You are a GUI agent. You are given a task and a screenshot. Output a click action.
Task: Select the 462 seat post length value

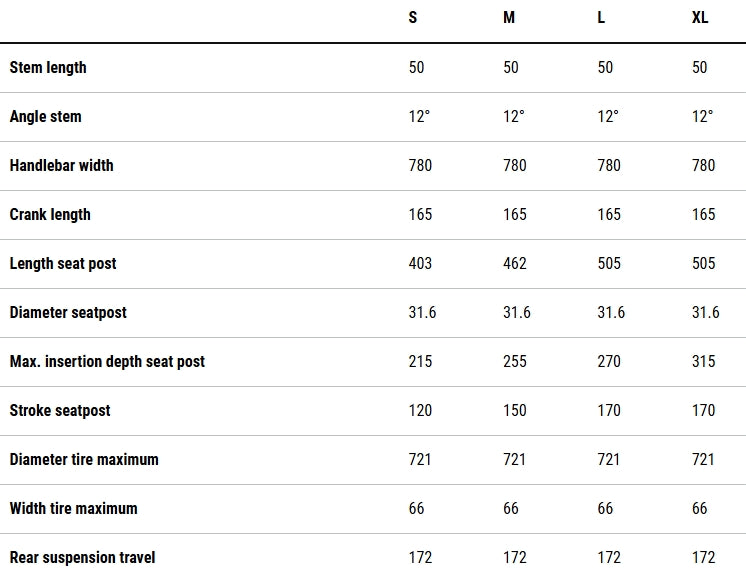(x=515, y=263)
